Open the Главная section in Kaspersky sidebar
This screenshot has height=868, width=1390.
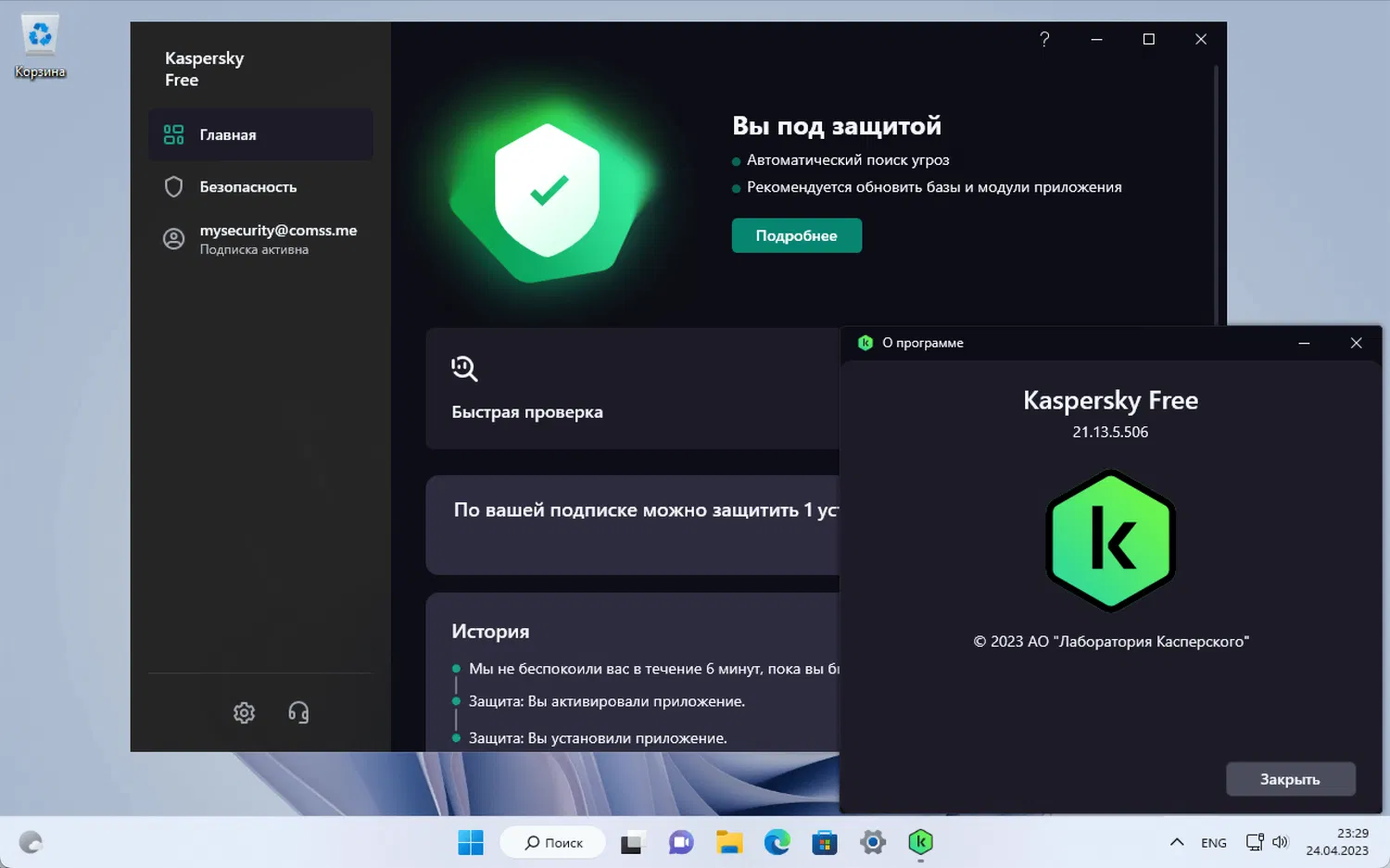[260, 134]
